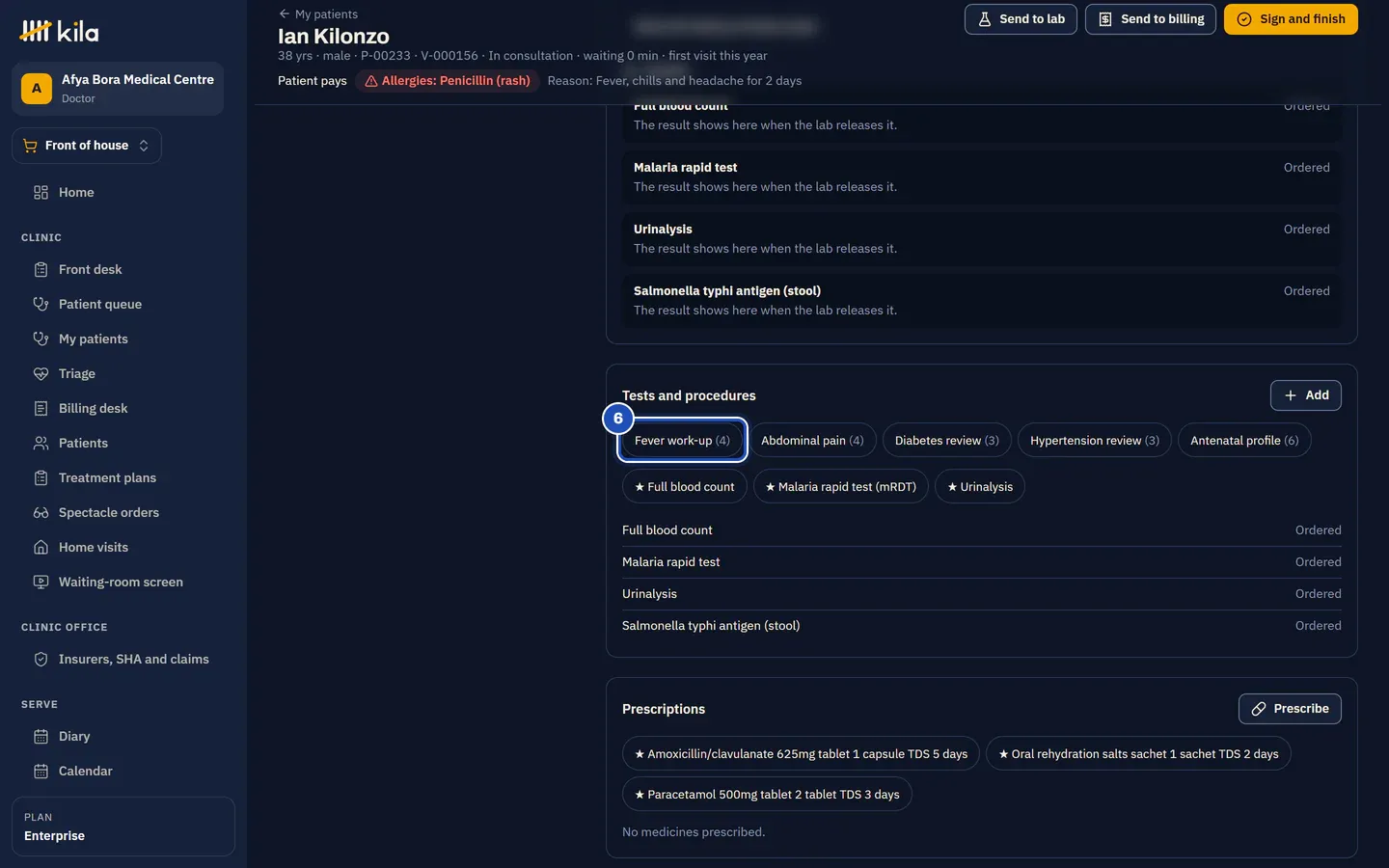
Task: Click the Home visits house icon
Action: pyautogui.click(x=41, y=547)
